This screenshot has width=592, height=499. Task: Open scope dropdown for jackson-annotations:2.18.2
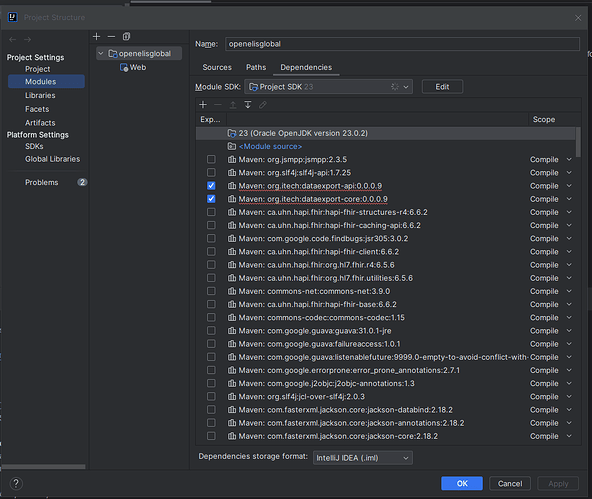pos(569,423)
